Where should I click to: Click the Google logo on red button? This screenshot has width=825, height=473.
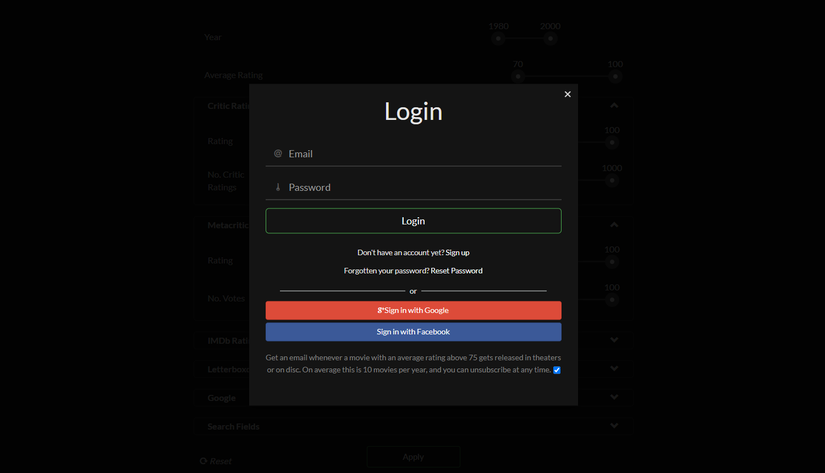[x=380, y=310]
